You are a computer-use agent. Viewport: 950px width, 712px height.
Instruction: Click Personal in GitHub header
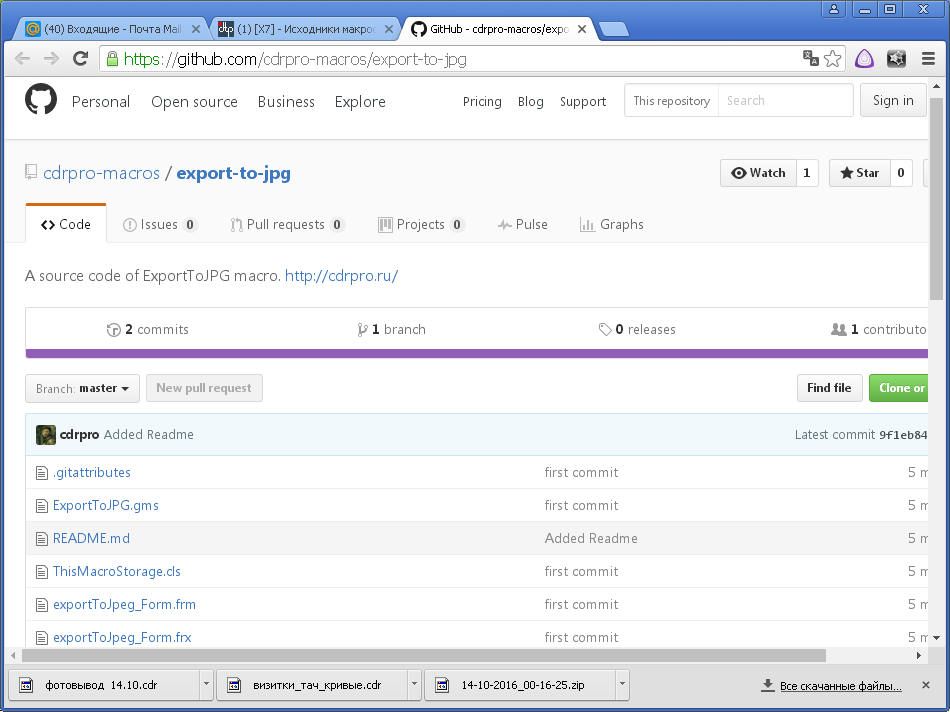click(x=101, y=102)
